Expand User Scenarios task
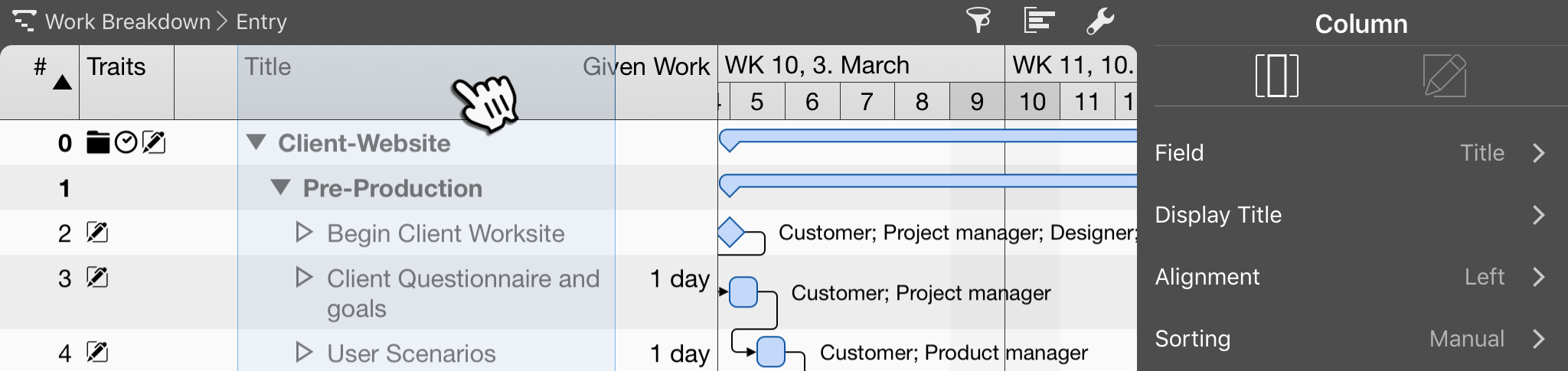Viewport: 1568px width, 371px height. click(304, 353)
